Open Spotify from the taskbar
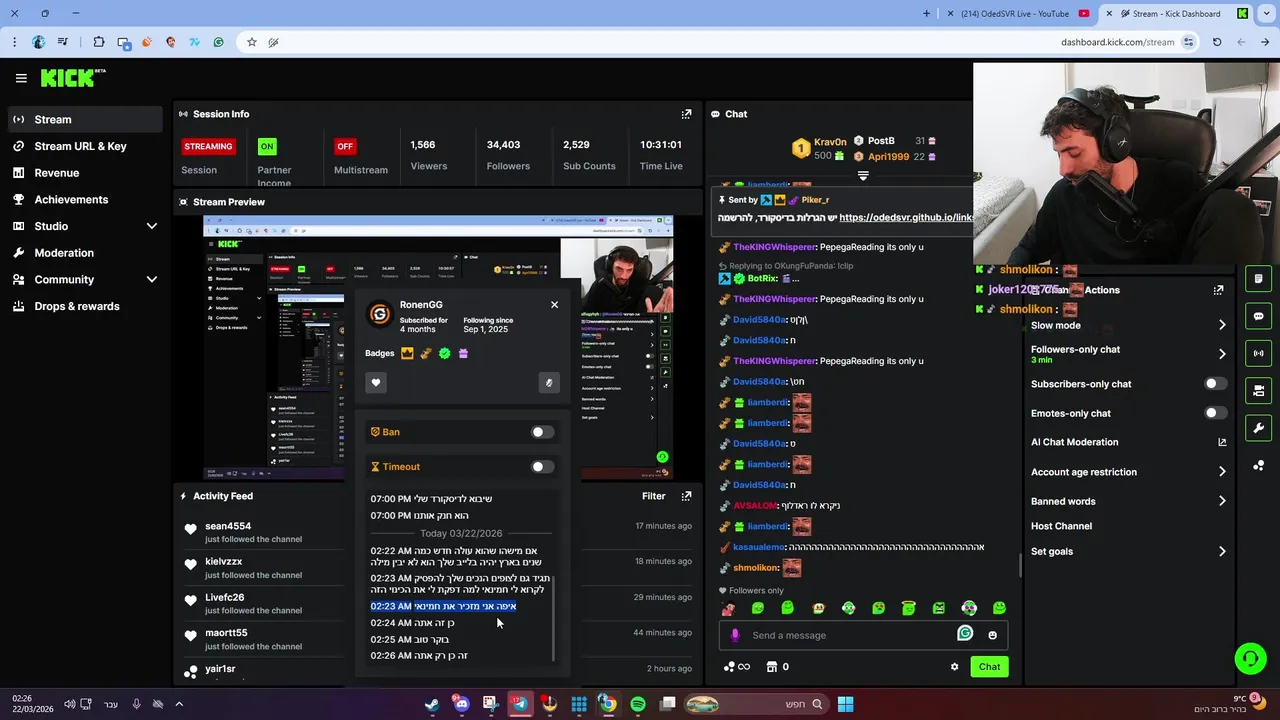 [638, 704]
